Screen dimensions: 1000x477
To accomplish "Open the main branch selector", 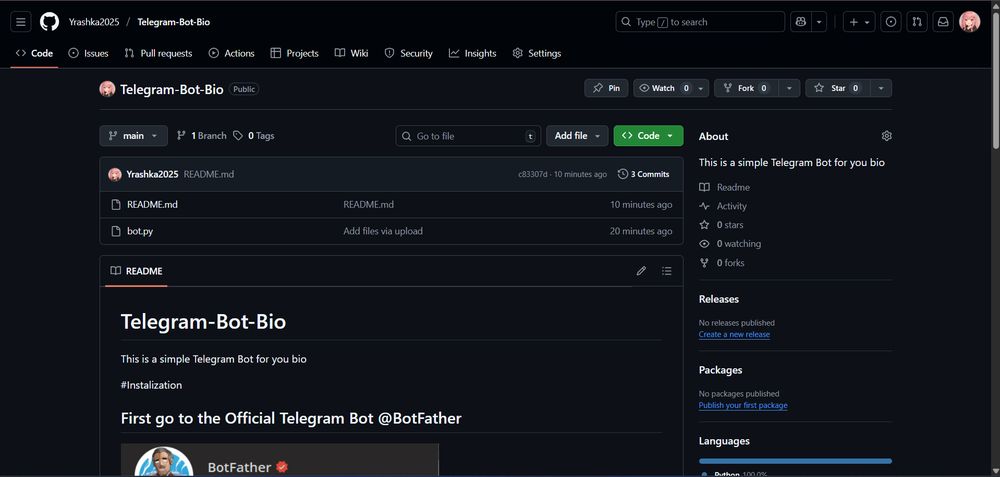I will pyautogui.click(x=133, y=136).
